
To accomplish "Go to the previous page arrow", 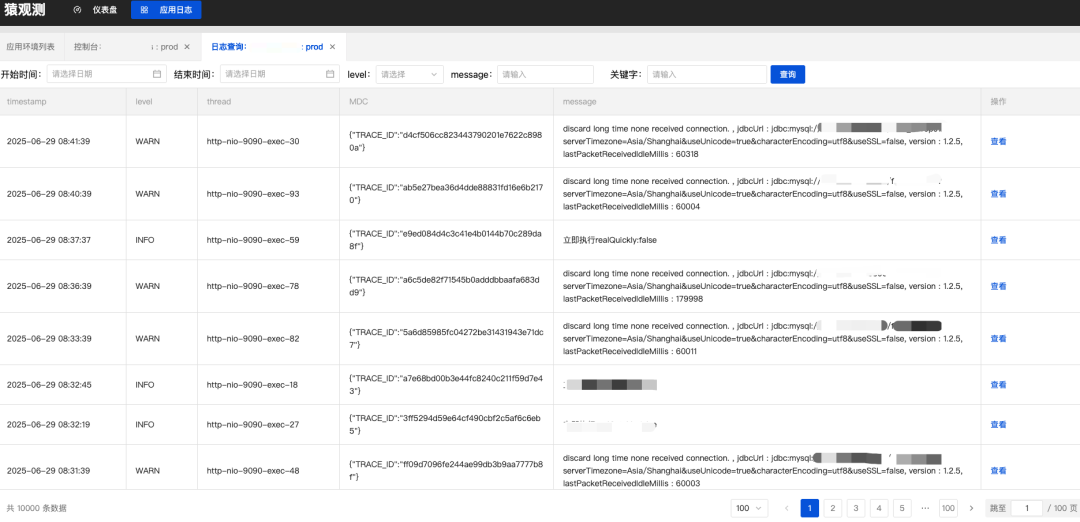I will pyautogui.click(x=787, y=508).
